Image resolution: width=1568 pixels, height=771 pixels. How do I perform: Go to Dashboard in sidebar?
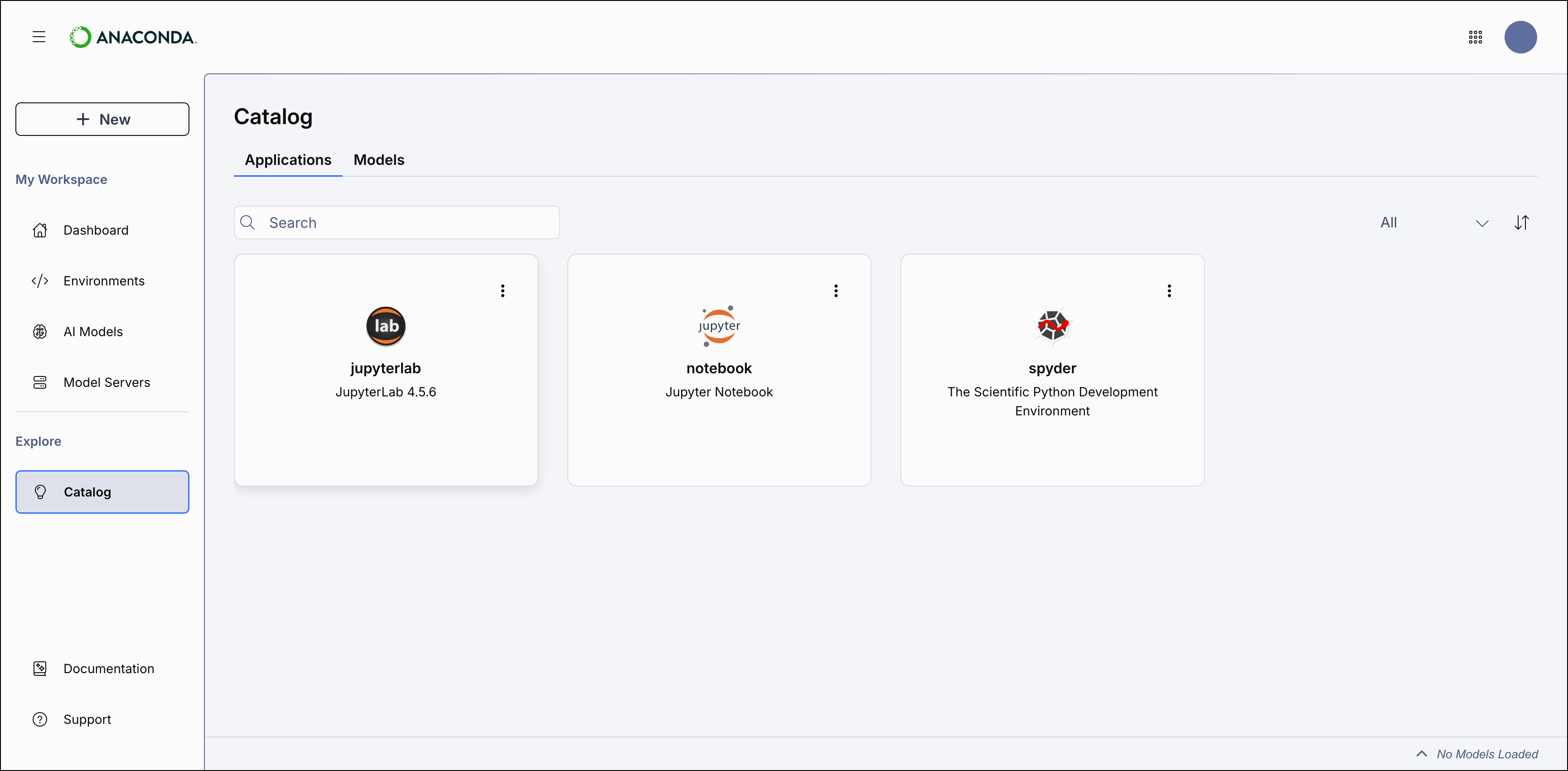click(102, 230)
